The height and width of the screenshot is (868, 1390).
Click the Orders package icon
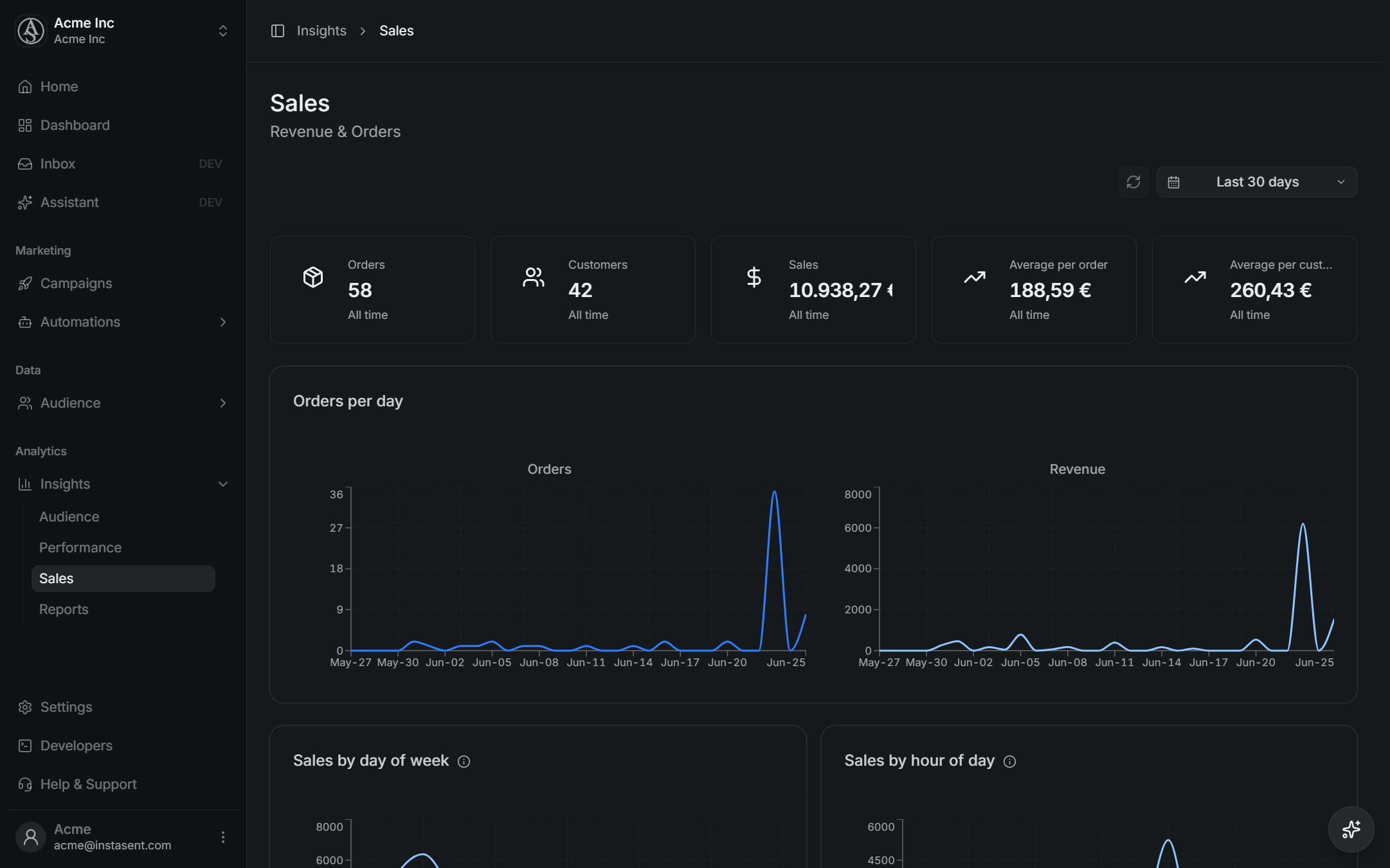313,277
